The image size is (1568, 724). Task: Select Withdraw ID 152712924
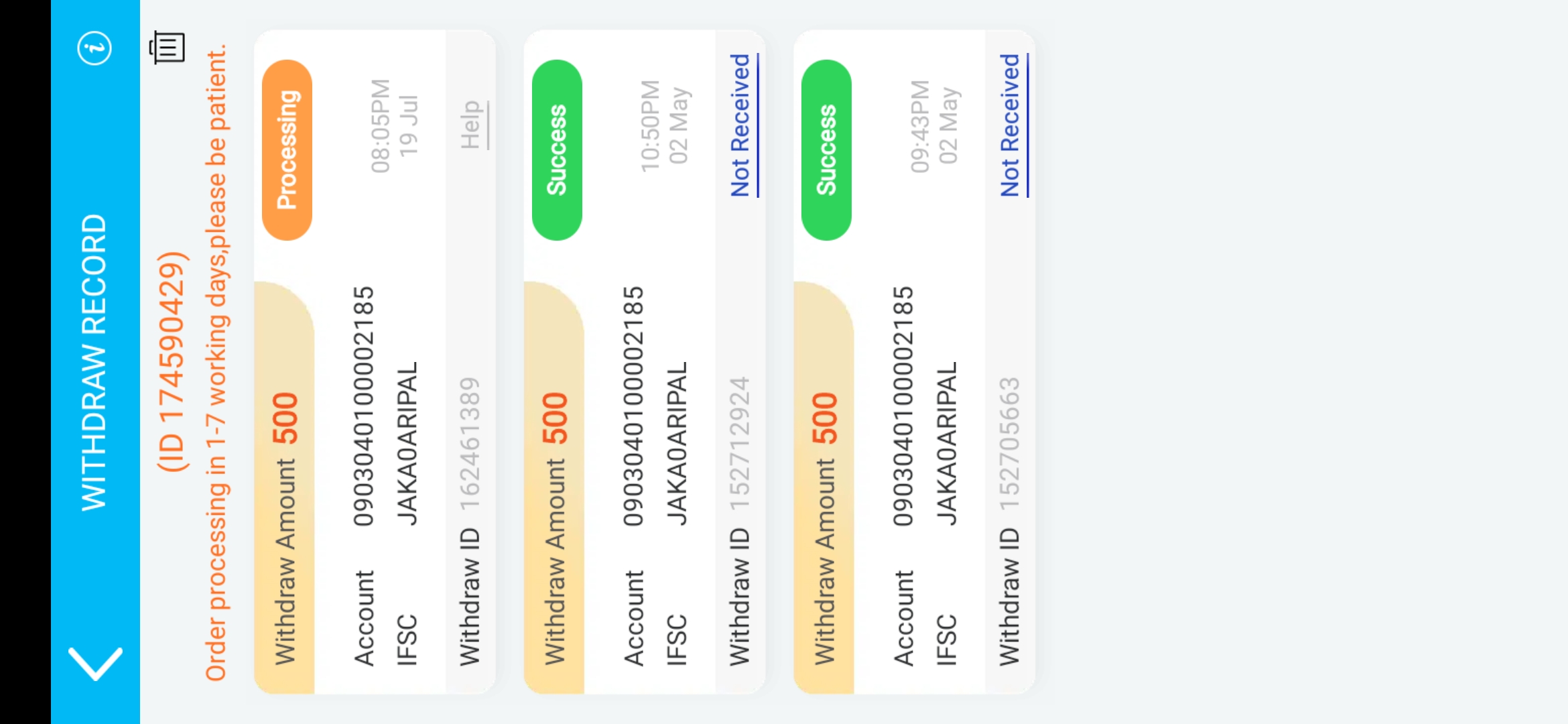point(740,444)
